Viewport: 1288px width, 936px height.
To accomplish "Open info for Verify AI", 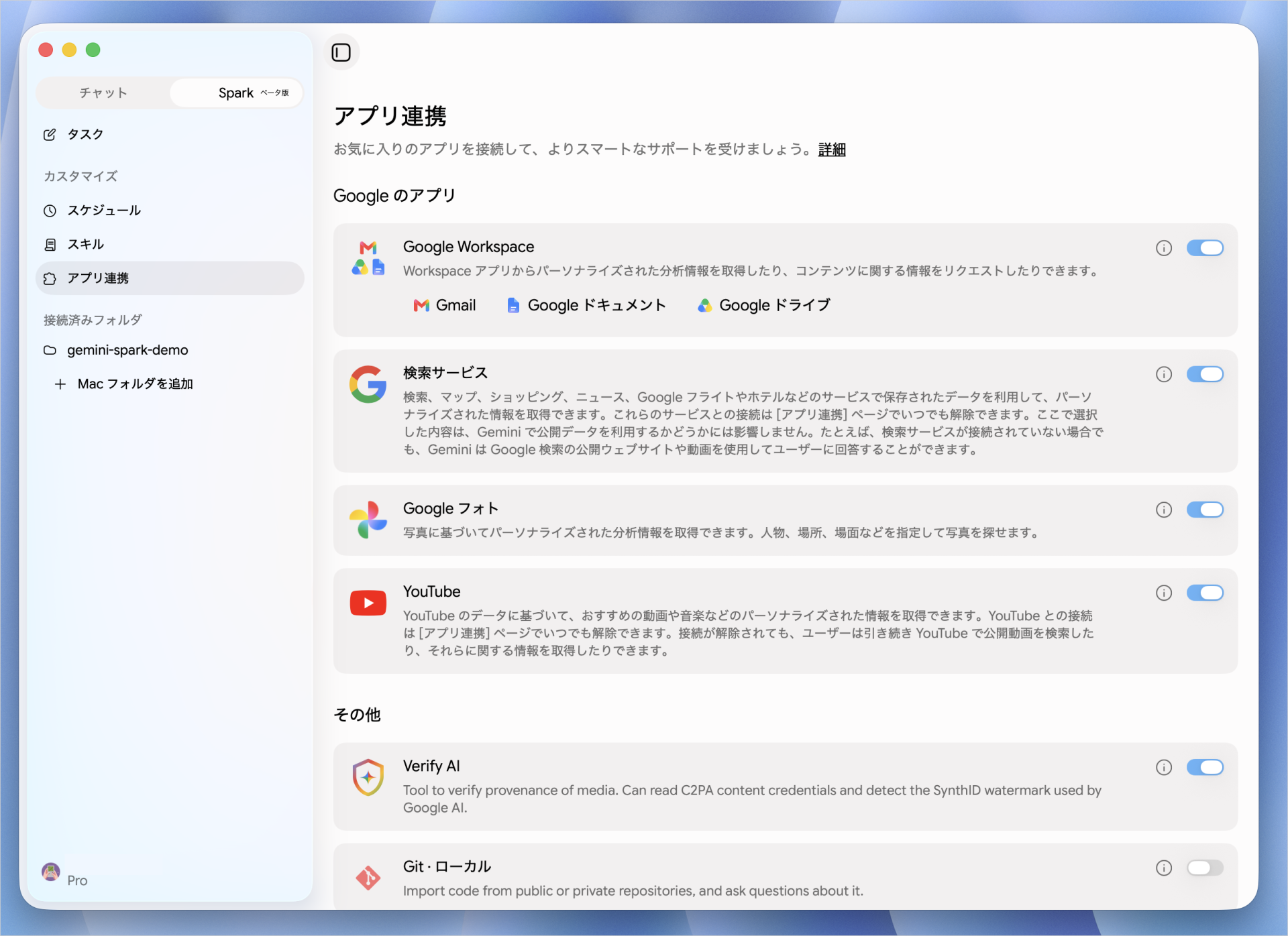I will (1164, 767).
